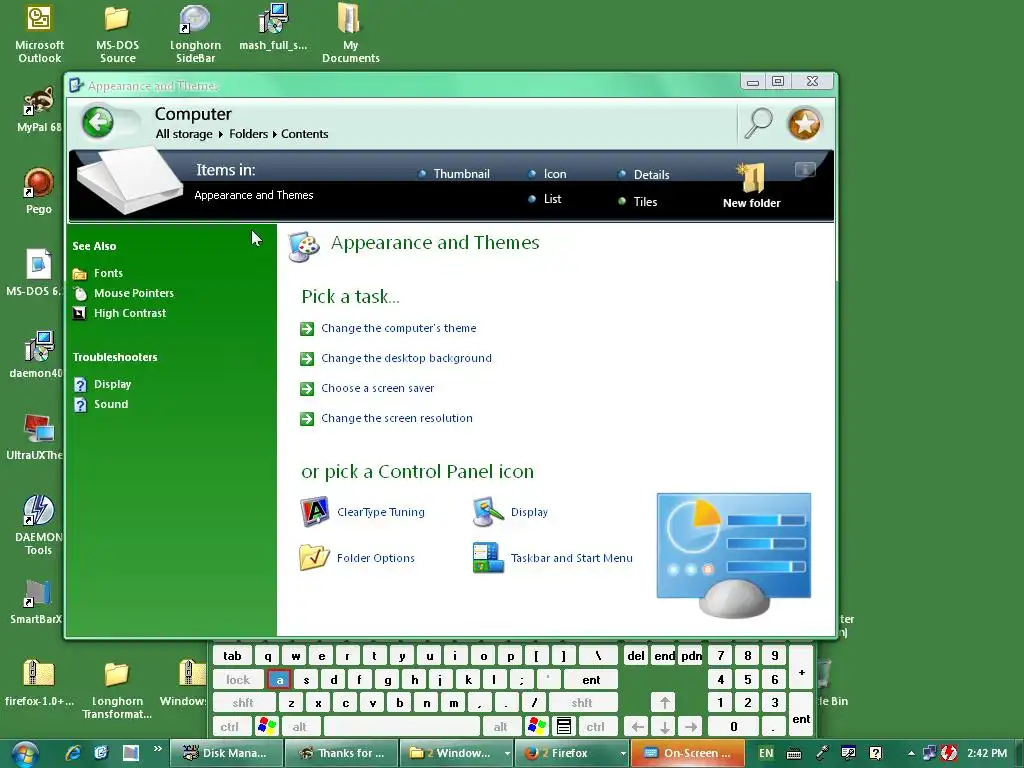Click the spacebar on on-screen keyboard
Image resolution: width=1024 pixels, height=768 pixels.
click(x=402, y=726)
